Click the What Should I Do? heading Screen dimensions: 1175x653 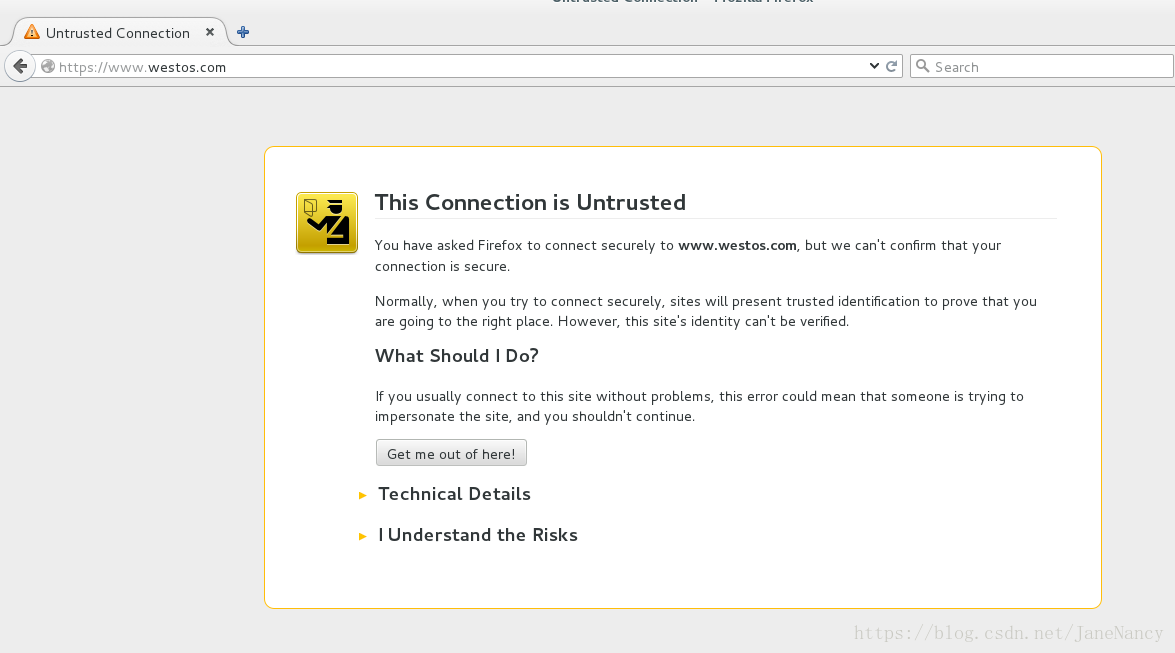click(x=456, y=355)
